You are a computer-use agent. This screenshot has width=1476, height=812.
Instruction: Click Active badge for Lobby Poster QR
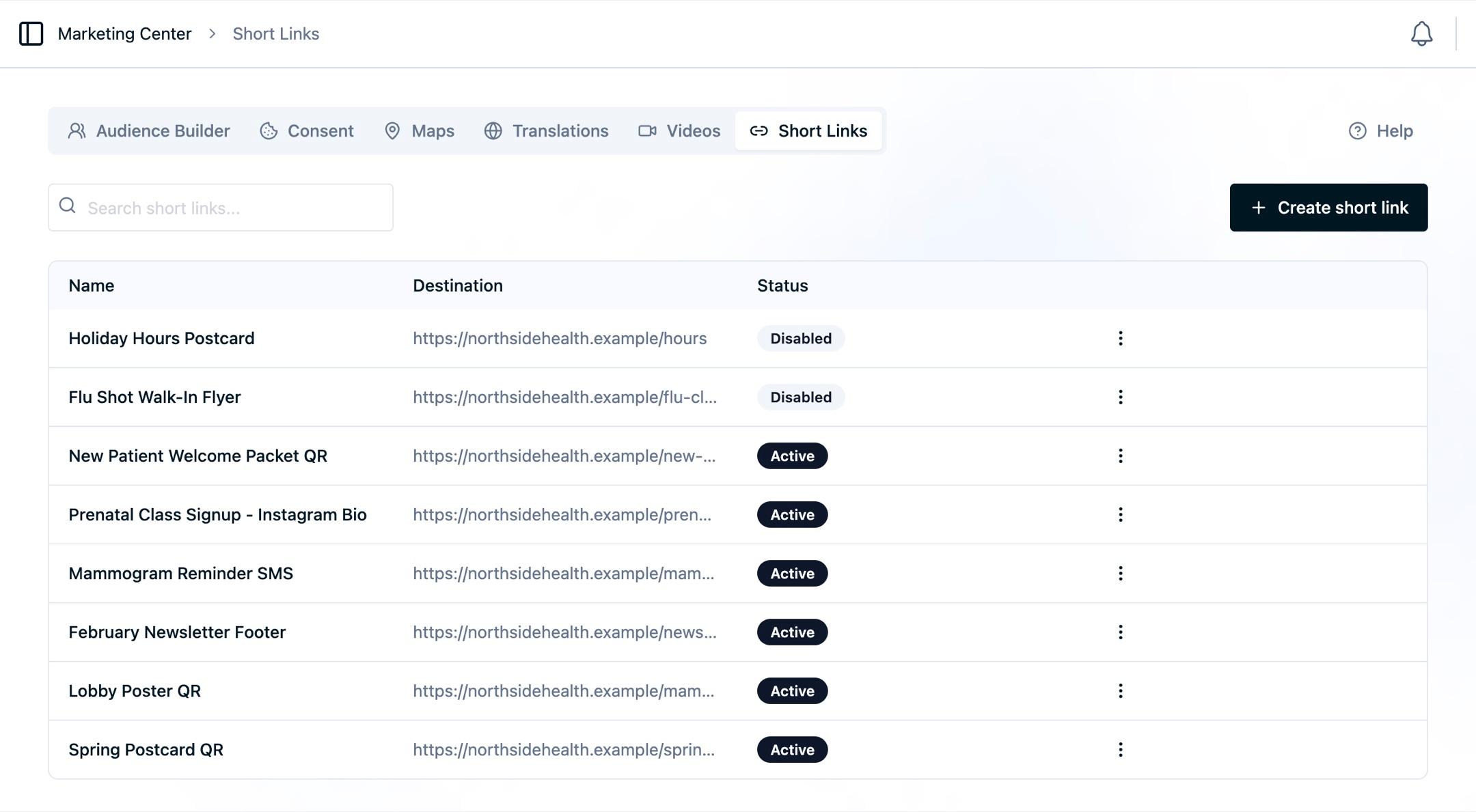(x=793, y=691)
